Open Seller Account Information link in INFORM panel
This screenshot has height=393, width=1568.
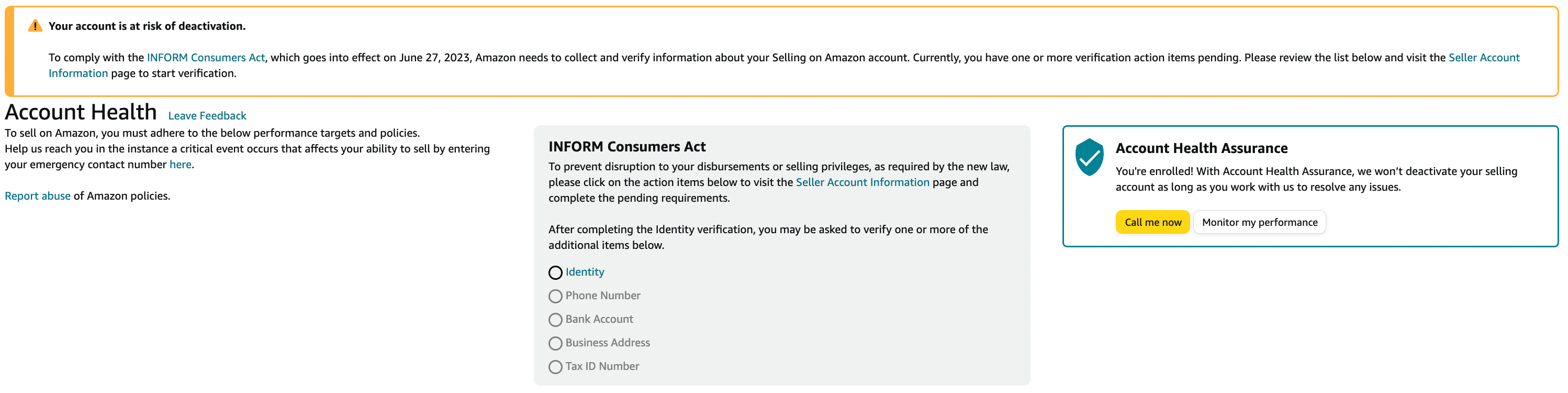[x=863, y=182]
